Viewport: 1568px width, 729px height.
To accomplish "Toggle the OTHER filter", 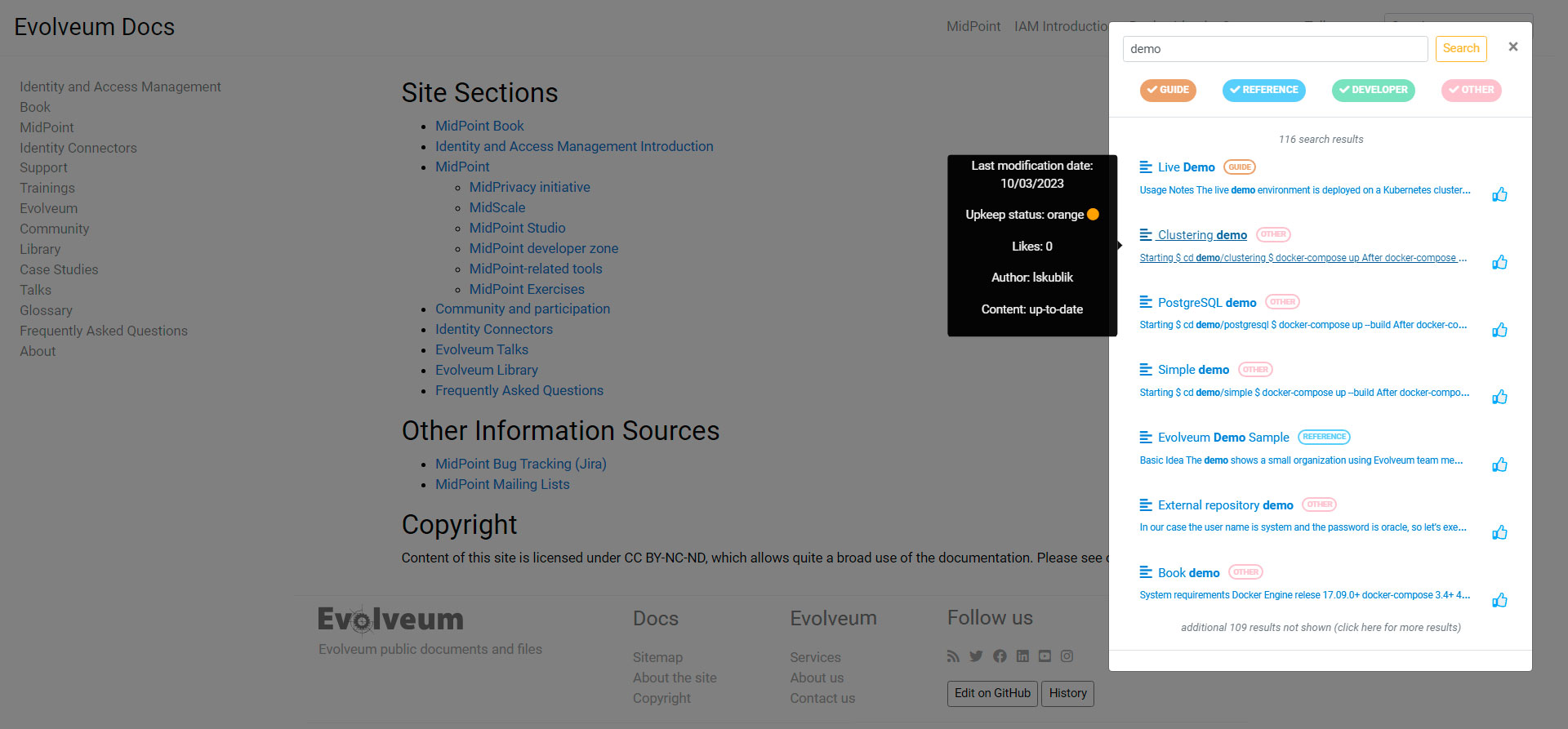I will pos(1471,90).
